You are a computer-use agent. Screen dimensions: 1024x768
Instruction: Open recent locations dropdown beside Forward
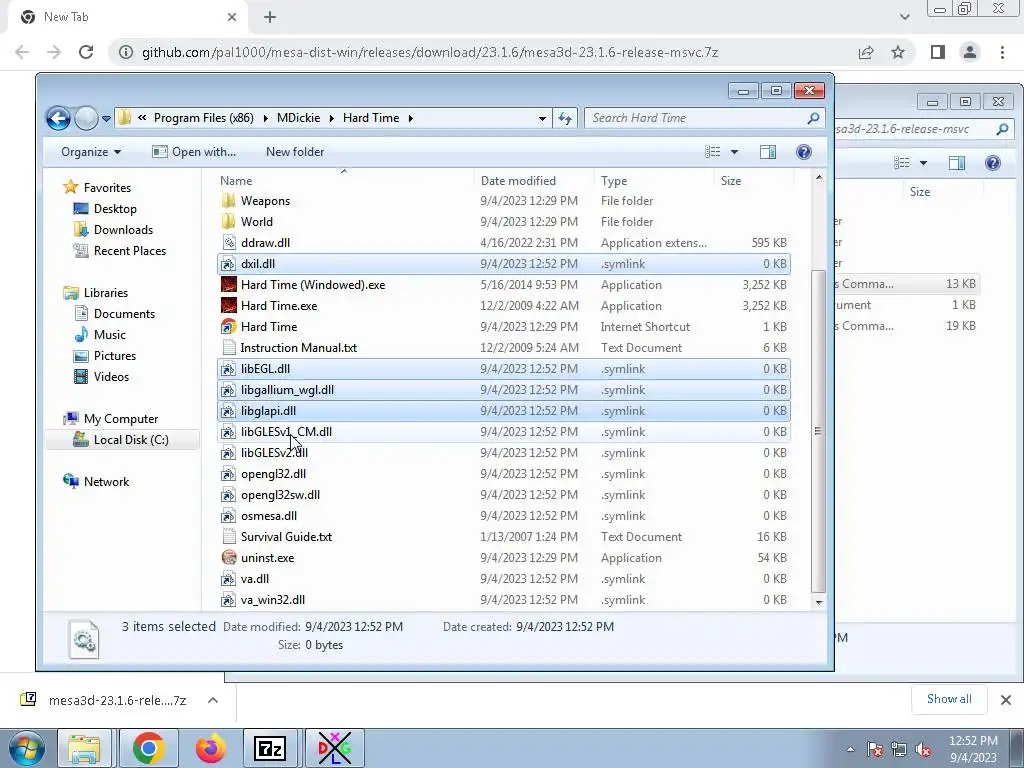(106, 119)
